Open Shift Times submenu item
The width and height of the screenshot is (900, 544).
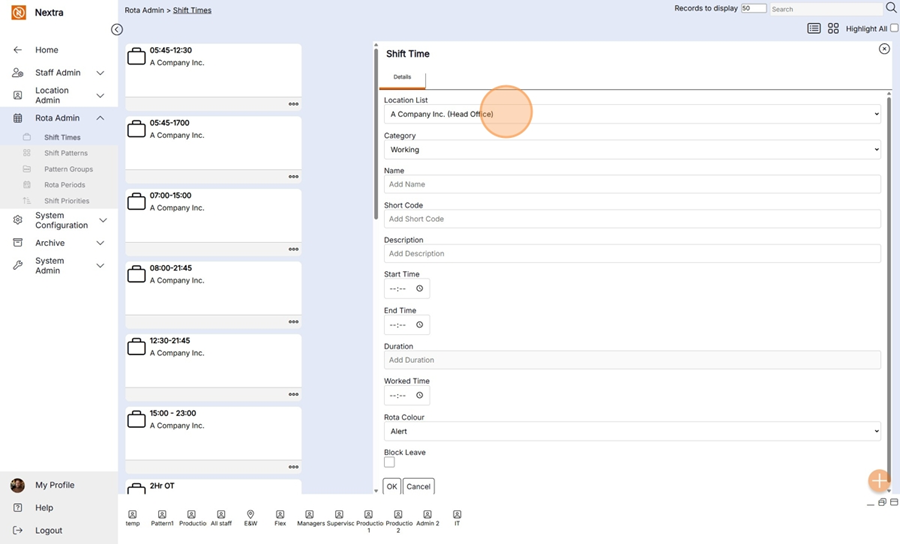[x=62, y=137]
